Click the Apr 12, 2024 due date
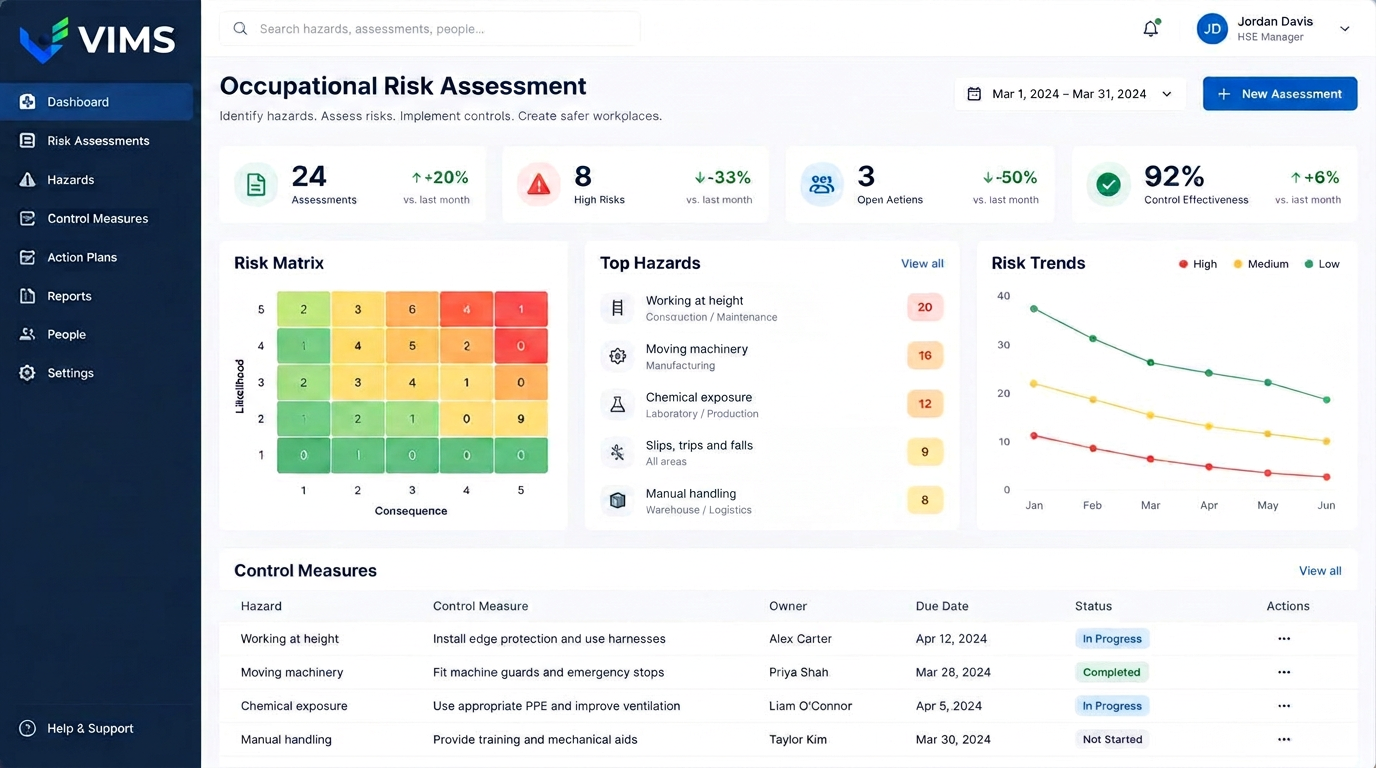Image resolution: width=1376 pixels, height=768 pixels. pos(951,639)
